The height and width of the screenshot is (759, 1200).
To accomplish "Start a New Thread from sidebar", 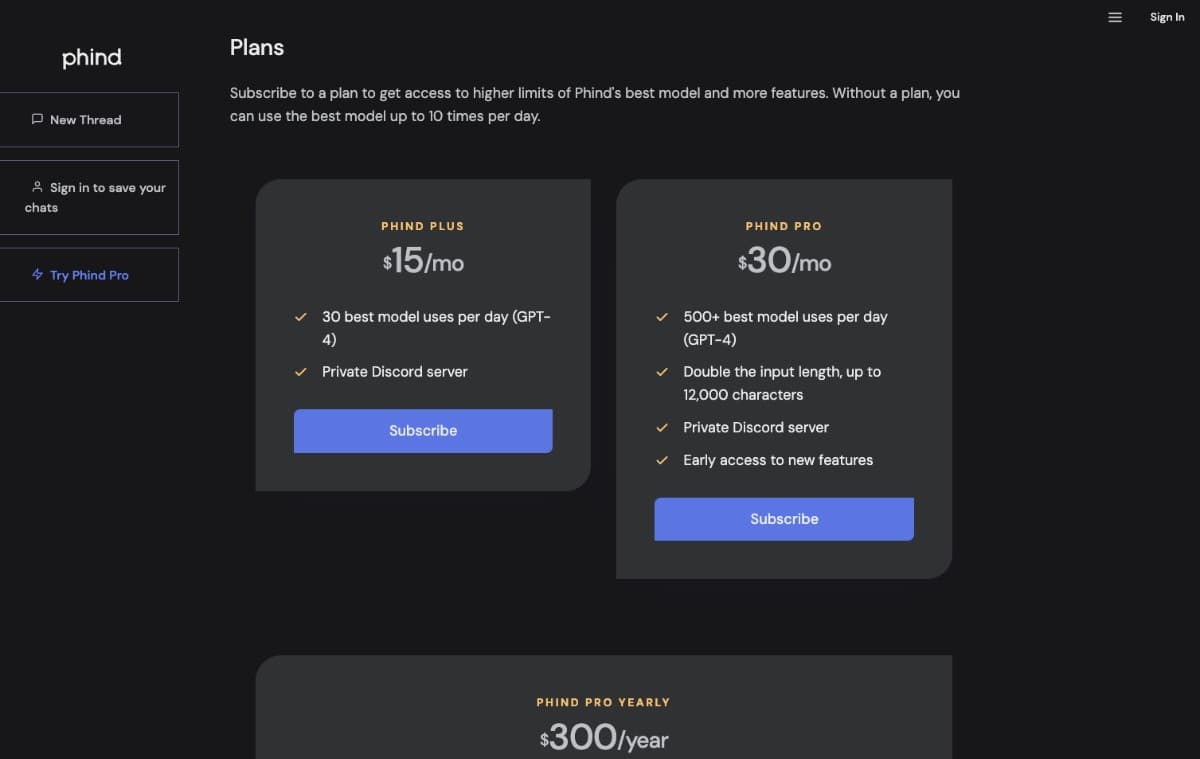I will point(89,120).
